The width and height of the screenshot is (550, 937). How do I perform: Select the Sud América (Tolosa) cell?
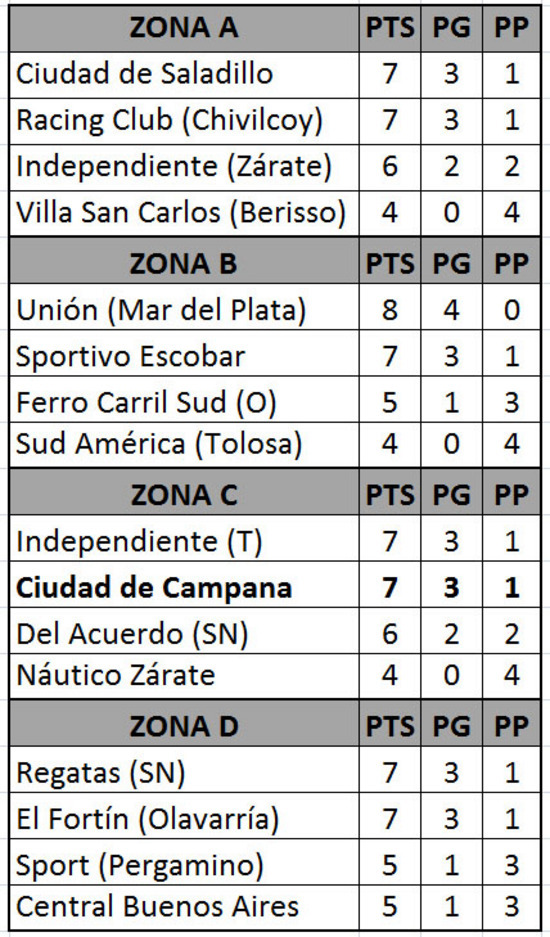184,445
